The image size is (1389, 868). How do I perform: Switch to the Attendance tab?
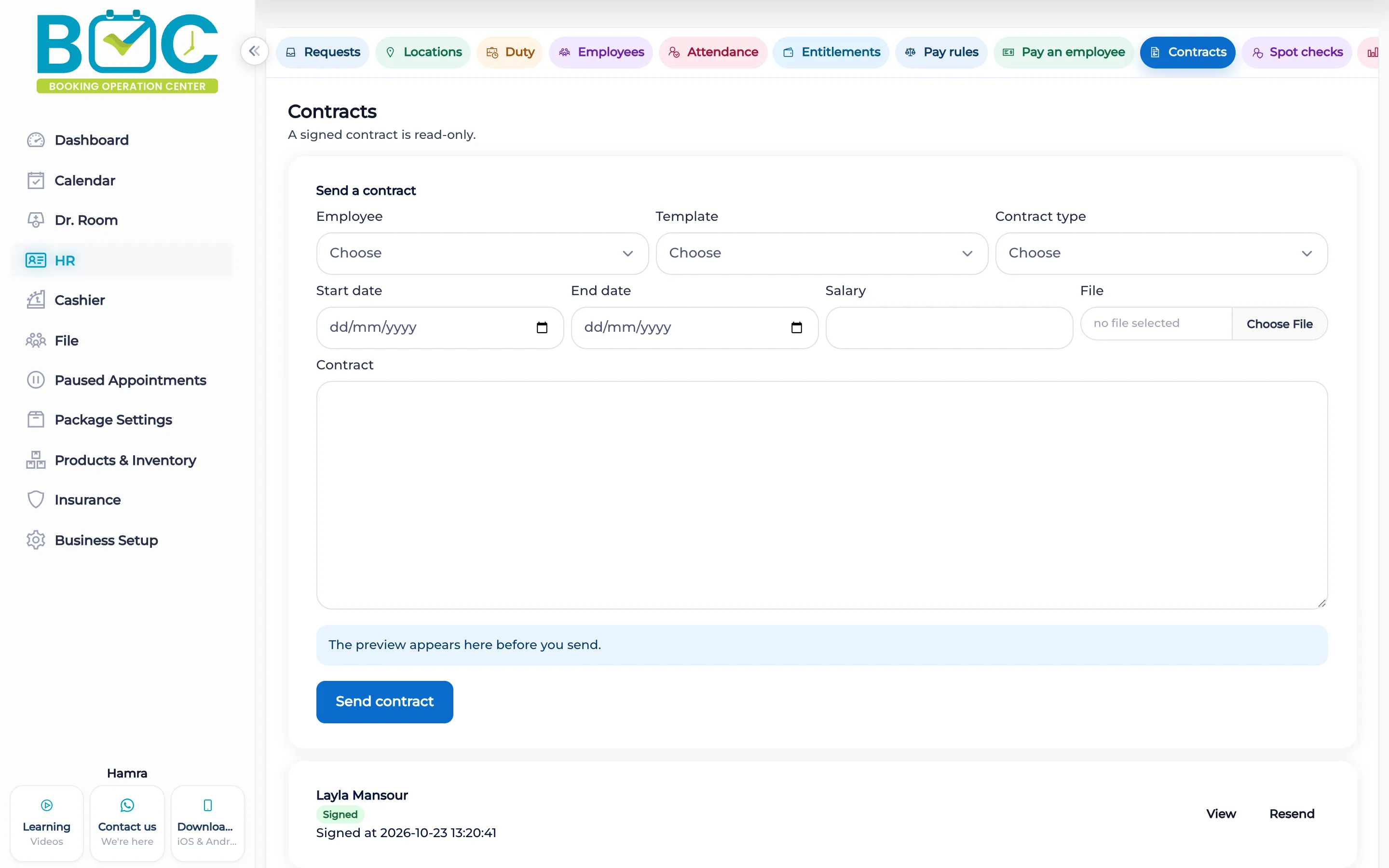713,52
